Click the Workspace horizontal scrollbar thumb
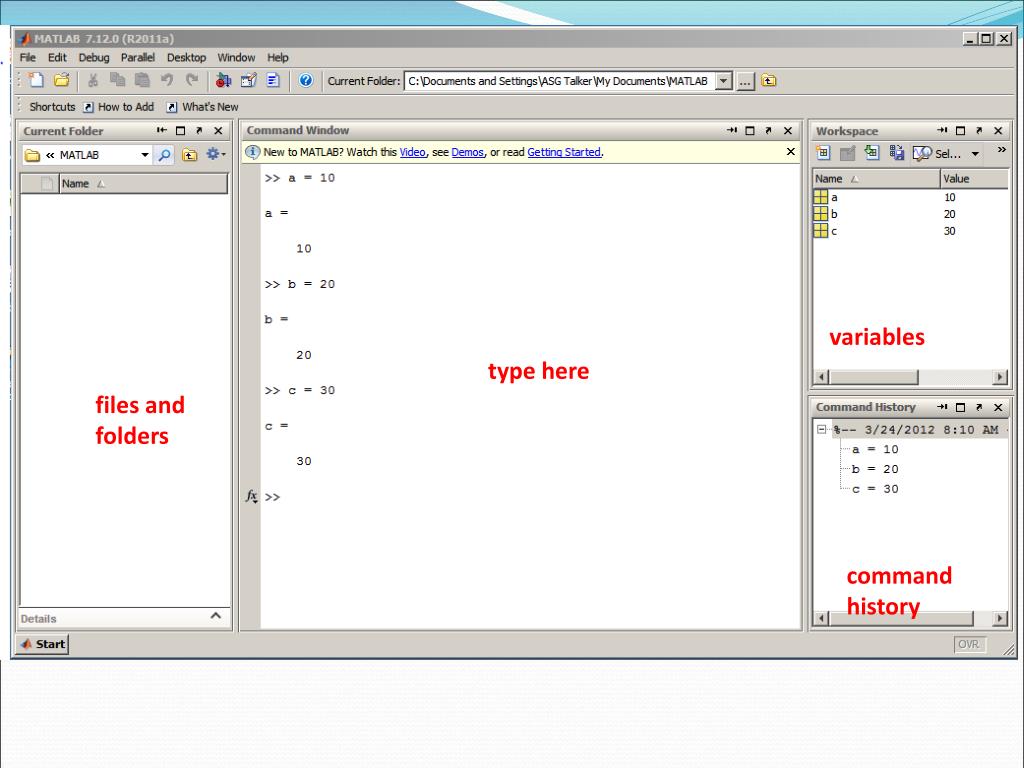Screen dimensions: 1024x768 click(874, 377)
